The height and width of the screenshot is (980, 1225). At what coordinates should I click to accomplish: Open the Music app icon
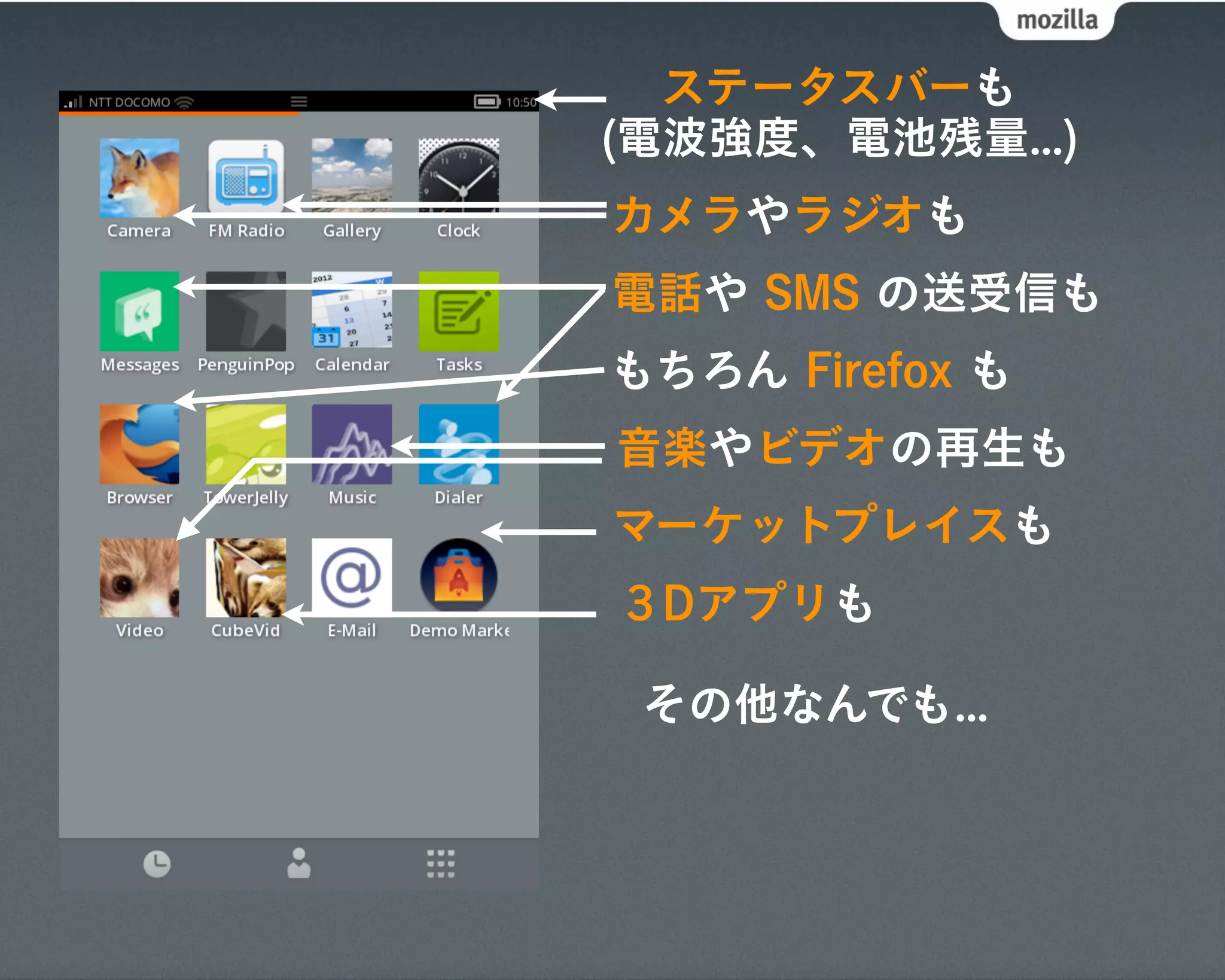click(x=352, y=445)
